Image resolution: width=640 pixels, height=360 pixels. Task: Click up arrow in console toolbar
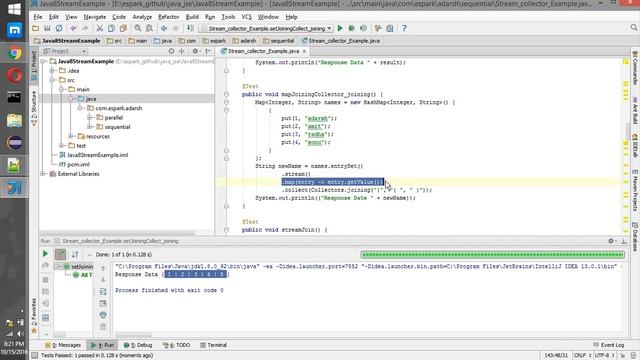point(103,268)
